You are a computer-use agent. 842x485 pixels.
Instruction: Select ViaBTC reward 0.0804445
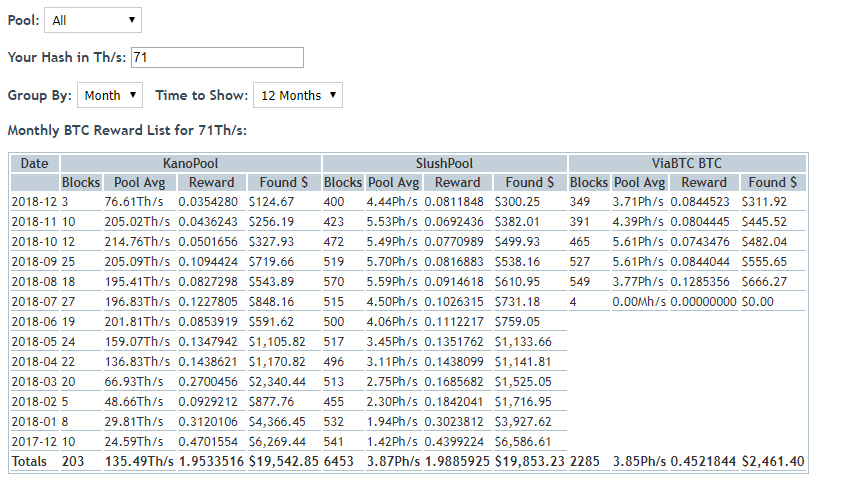point(700,222)
